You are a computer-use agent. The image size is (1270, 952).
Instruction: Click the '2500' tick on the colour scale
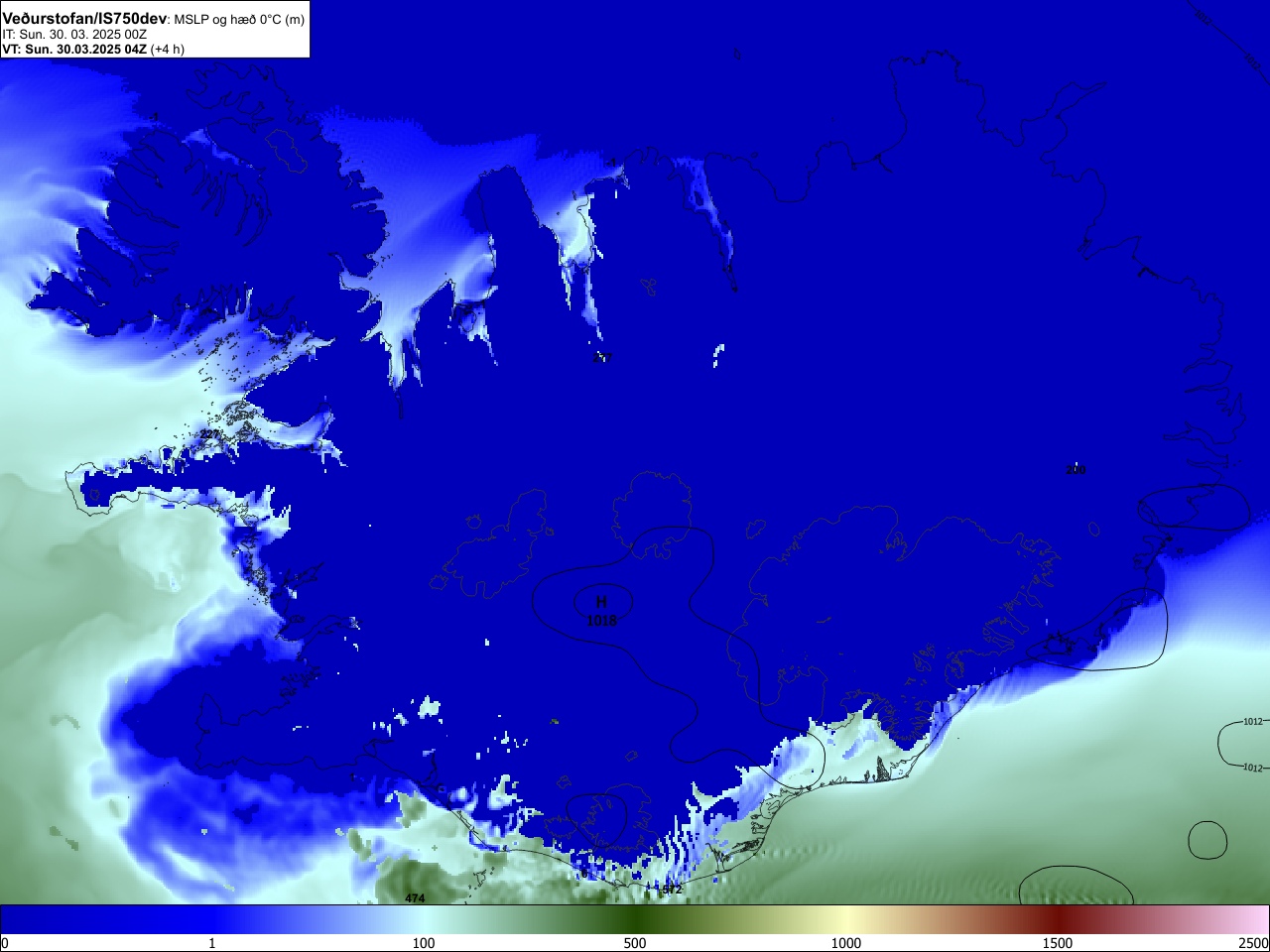click(x=1254, y=943)
